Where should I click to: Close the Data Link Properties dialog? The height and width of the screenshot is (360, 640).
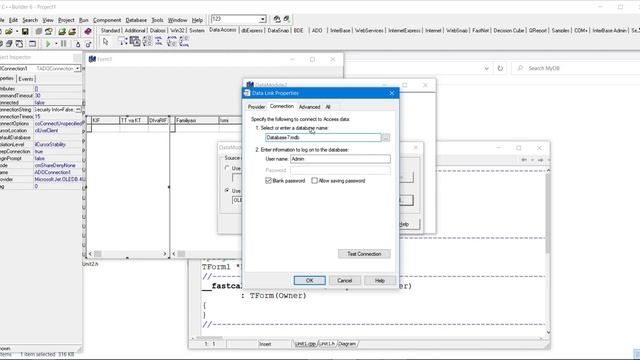391,93
